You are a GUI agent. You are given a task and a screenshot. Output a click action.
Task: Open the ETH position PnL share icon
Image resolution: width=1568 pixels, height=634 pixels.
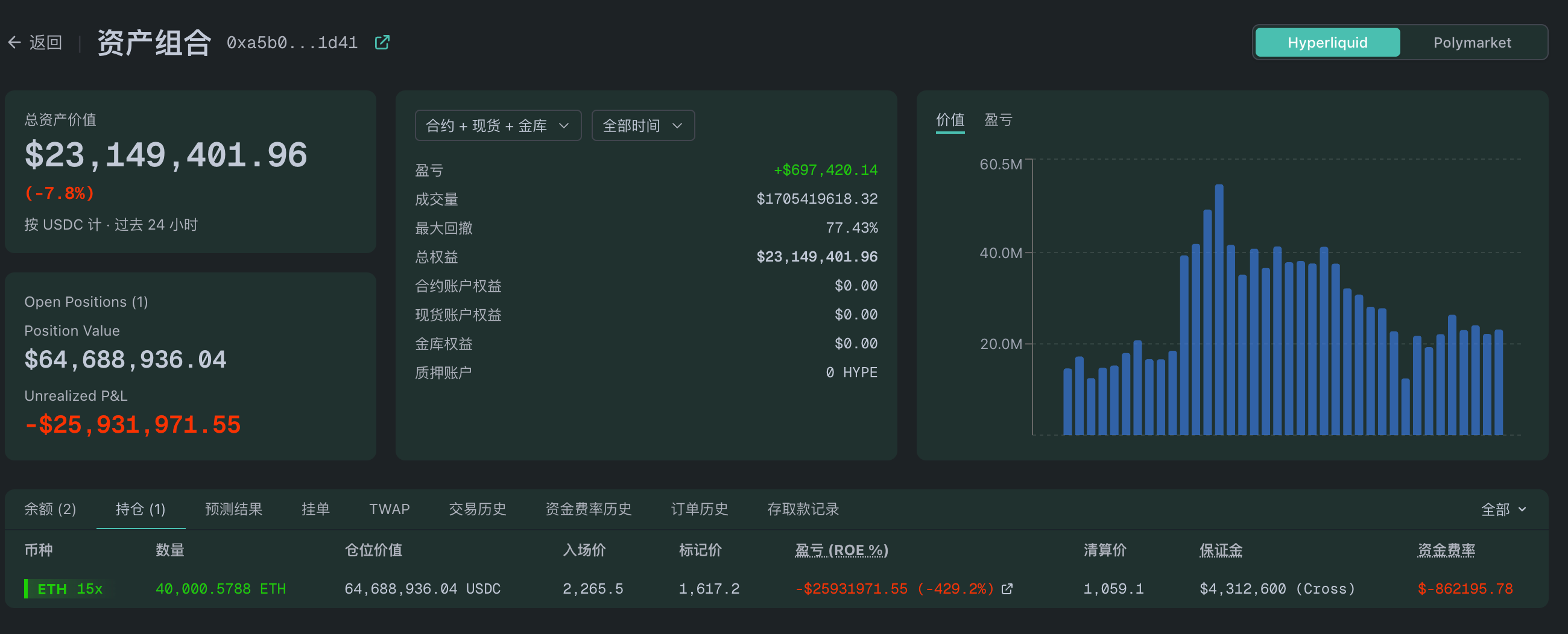click(x=1007, y=588)
